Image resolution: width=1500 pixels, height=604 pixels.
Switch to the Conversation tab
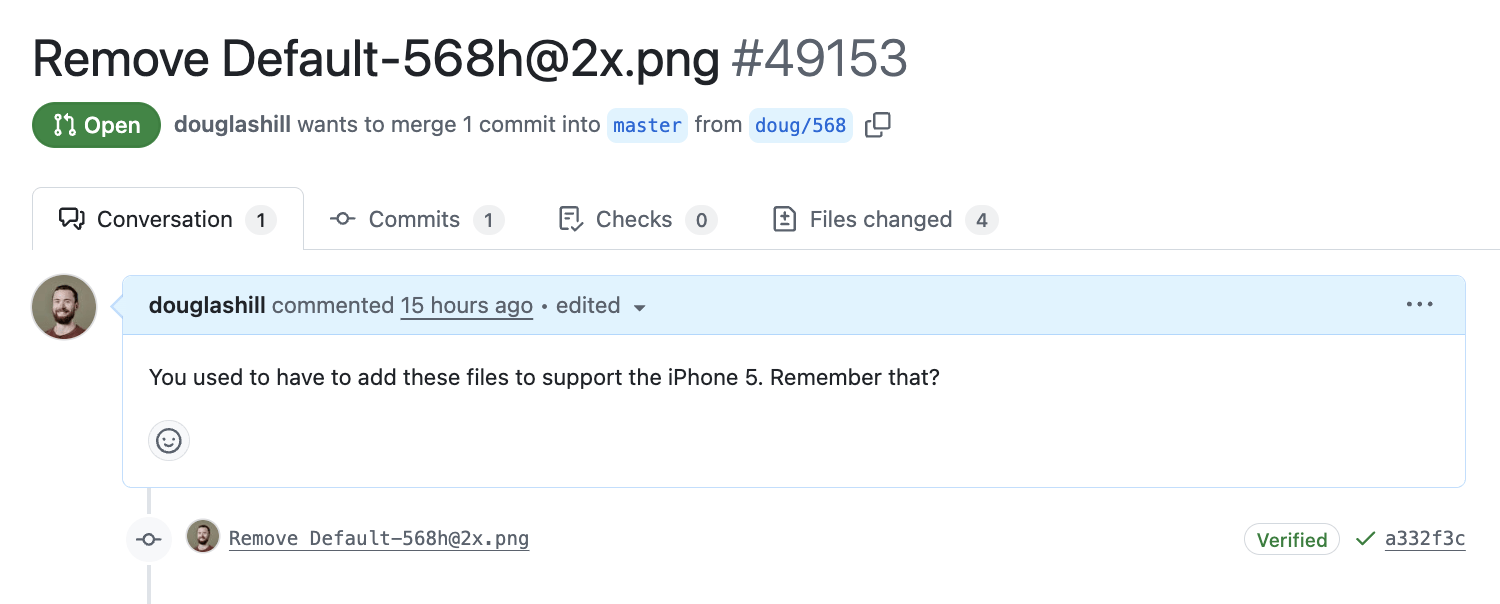[x=167, y=219]
